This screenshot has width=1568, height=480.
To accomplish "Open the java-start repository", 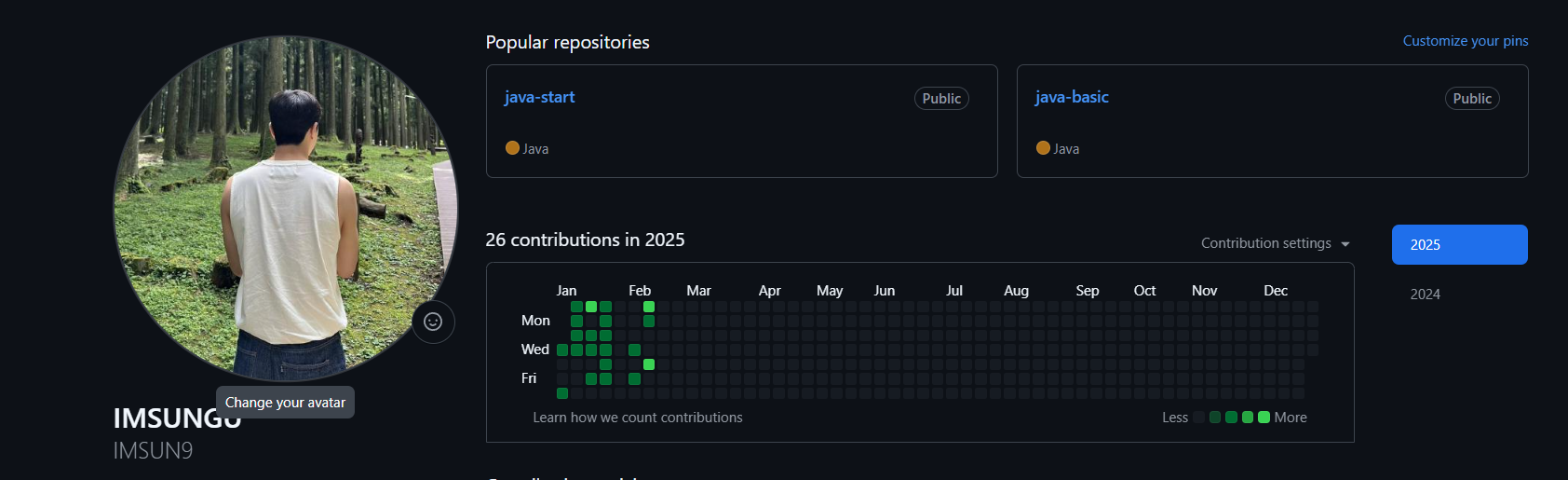I will [x=539, y=97].
